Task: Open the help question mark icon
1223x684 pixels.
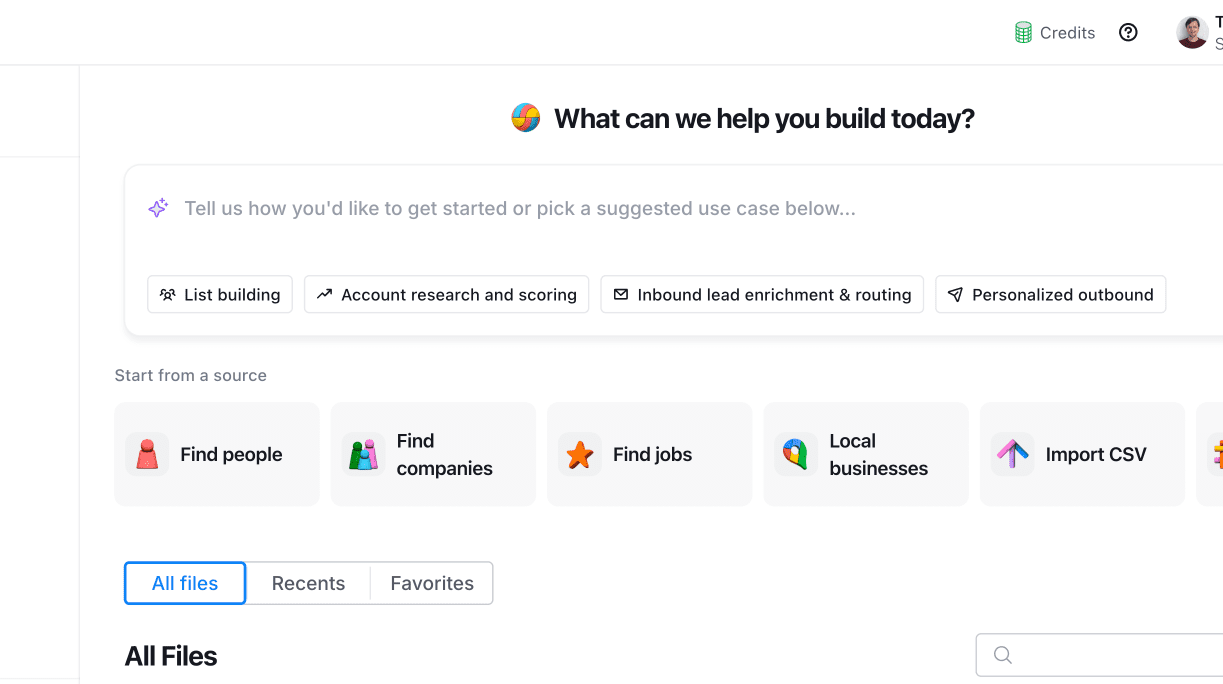Action: coord(1128,33)
